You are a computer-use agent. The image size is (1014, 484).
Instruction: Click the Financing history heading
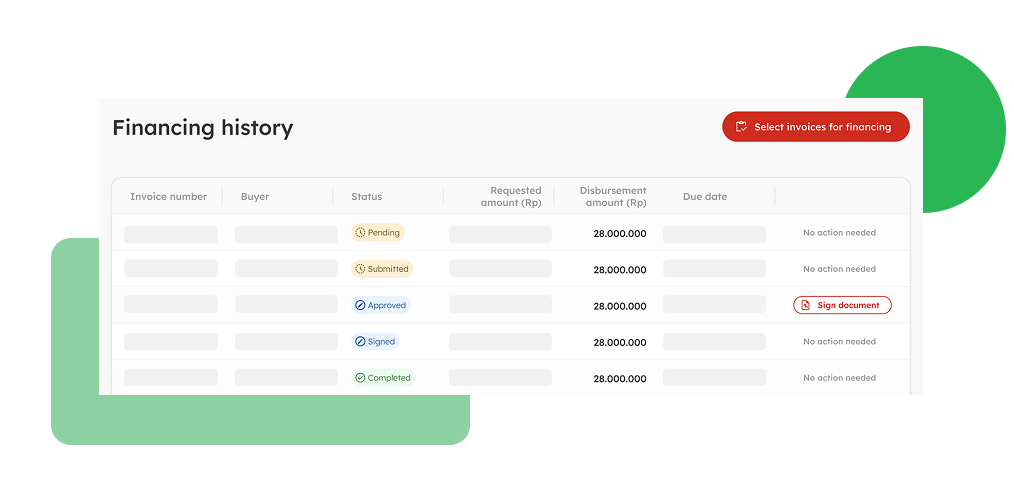pyautogui.click(x=202, y=128)
